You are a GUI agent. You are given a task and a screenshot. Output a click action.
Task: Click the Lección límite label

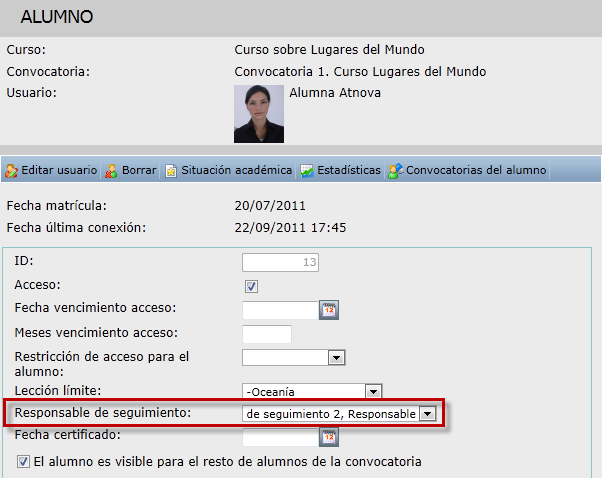58,390
